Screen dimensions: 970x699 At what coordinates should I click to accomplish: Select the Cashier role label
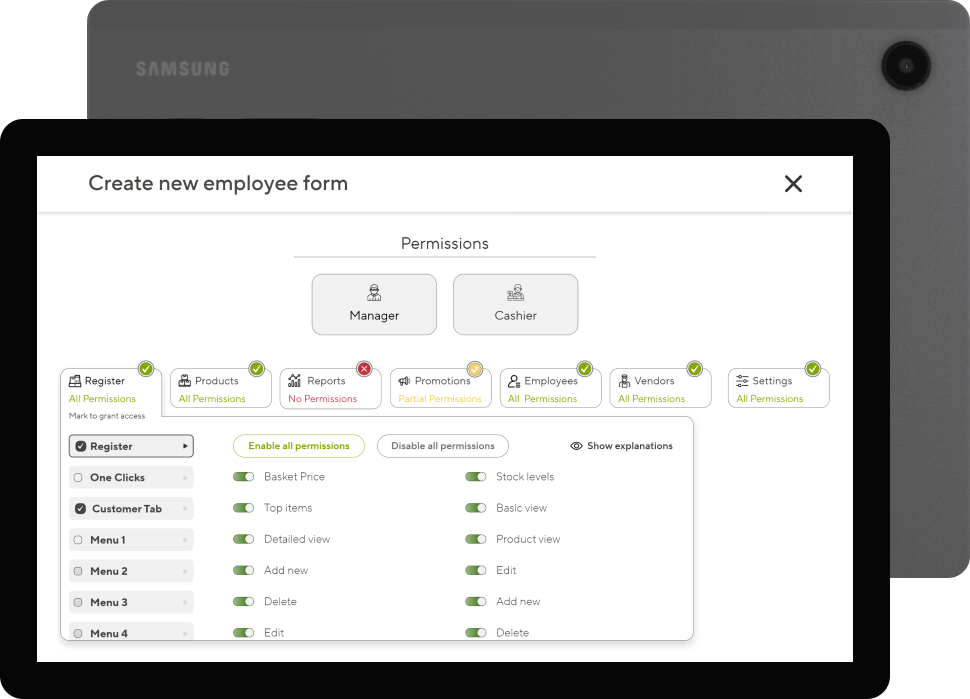[x=515, y=315]
